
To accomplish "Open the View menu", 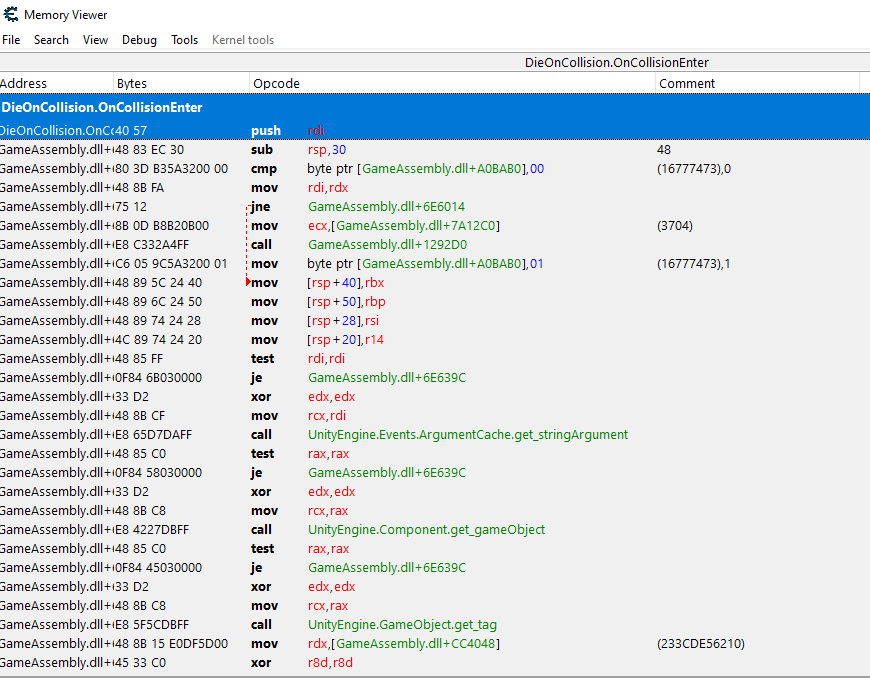I will click(x=95, y=40).
